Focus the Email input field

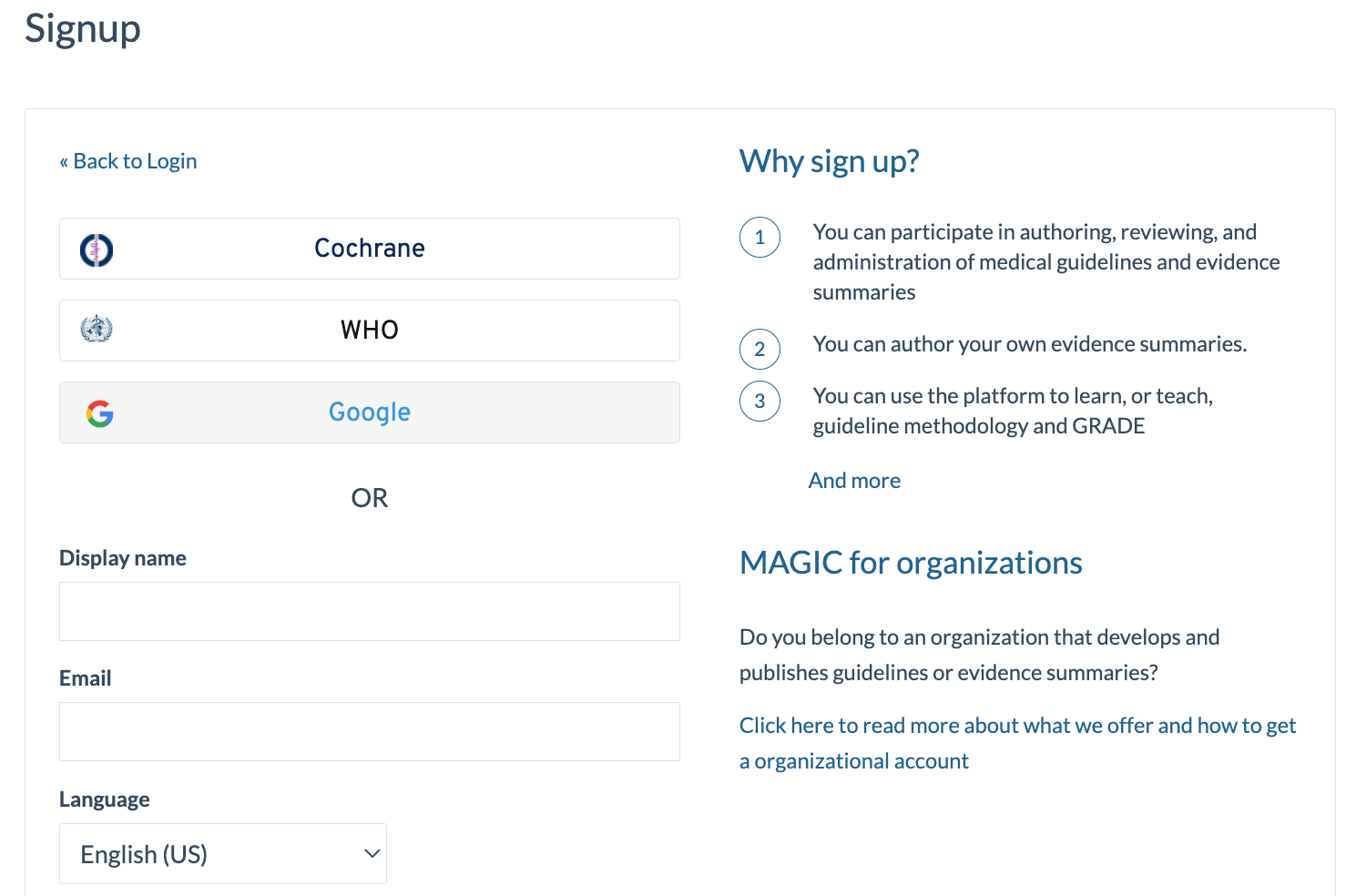click(x=370, y=731)
